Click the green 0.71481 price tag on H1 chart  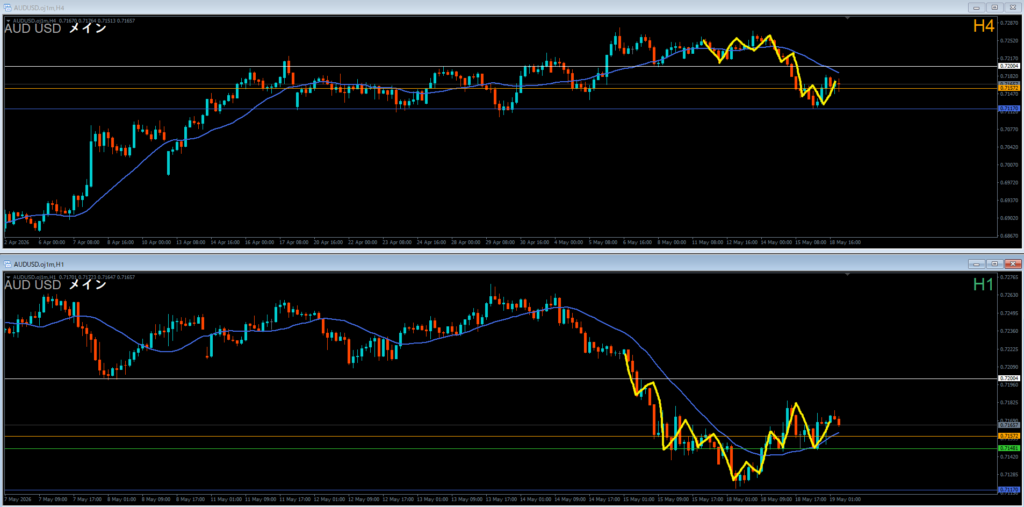1009,448
